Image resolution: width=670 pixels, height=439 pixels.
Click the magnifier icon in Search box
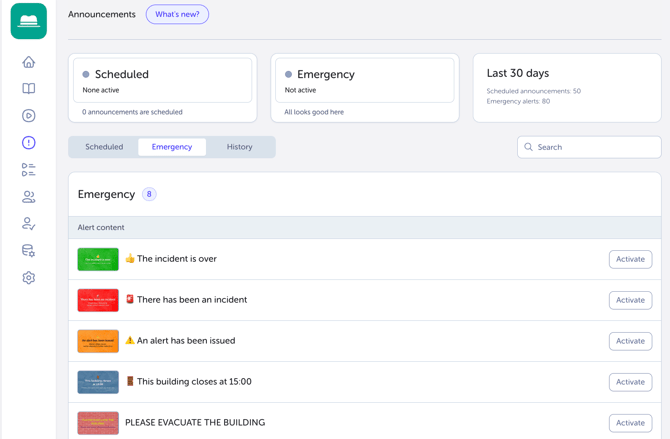pos(529,147)
